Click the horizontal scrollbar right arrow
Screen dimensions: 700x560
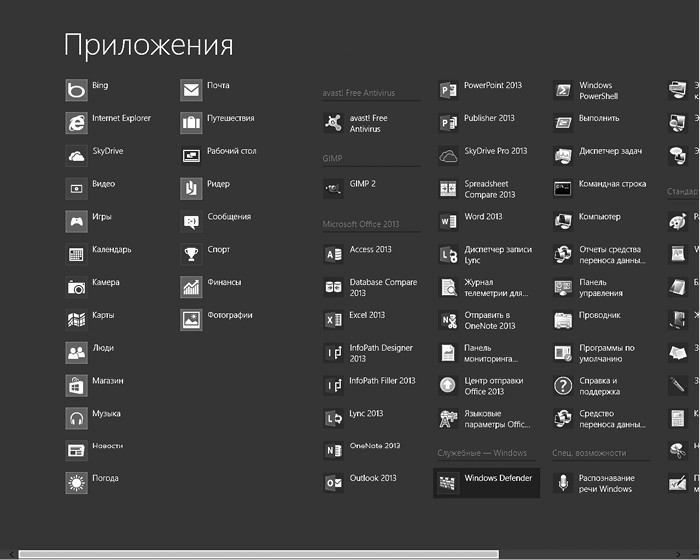[691, 554]
